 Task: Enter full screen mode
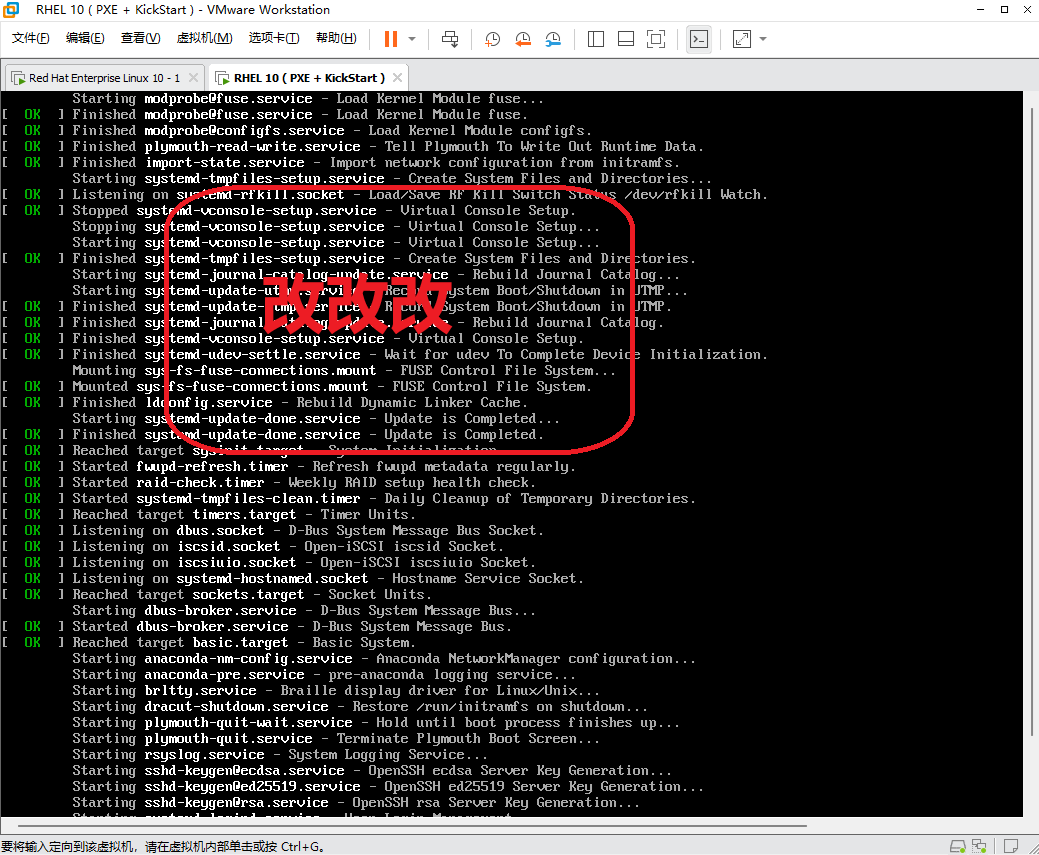[x=656, y=39]
